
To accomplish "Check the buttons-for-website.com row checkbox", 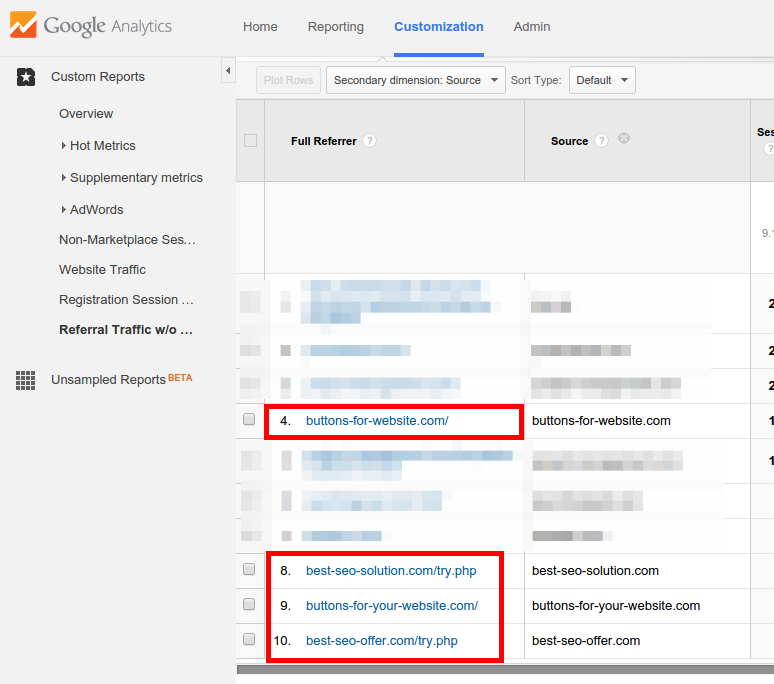I will point(249,419).
